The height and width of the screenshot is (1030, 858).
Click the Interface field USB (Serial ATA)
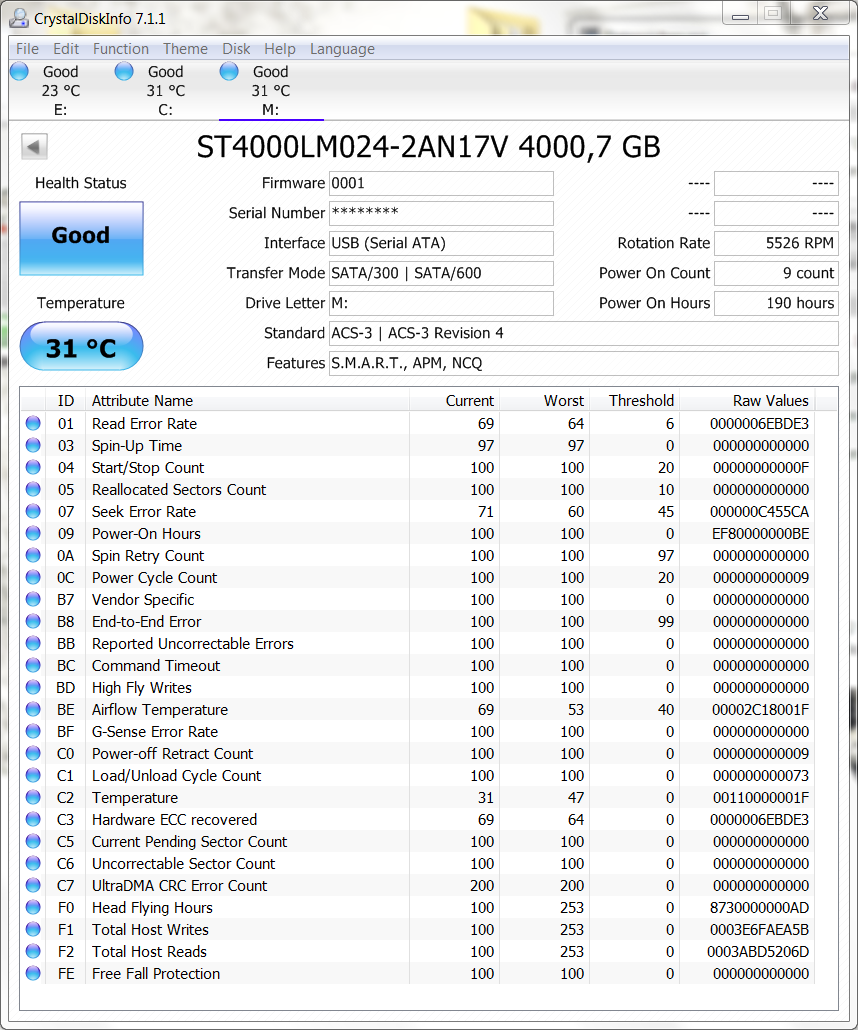click(x=441, y=243)
